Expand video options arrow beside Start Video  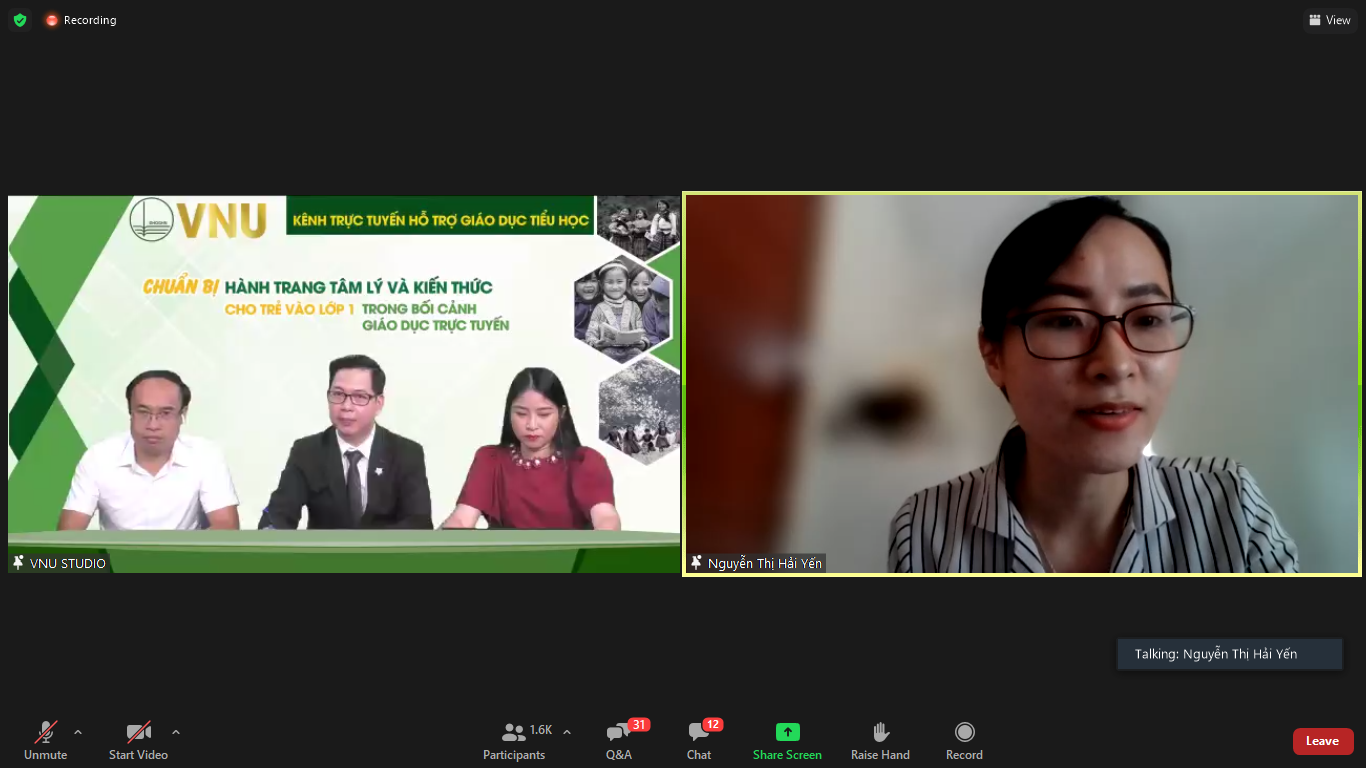tap(176, 732)
